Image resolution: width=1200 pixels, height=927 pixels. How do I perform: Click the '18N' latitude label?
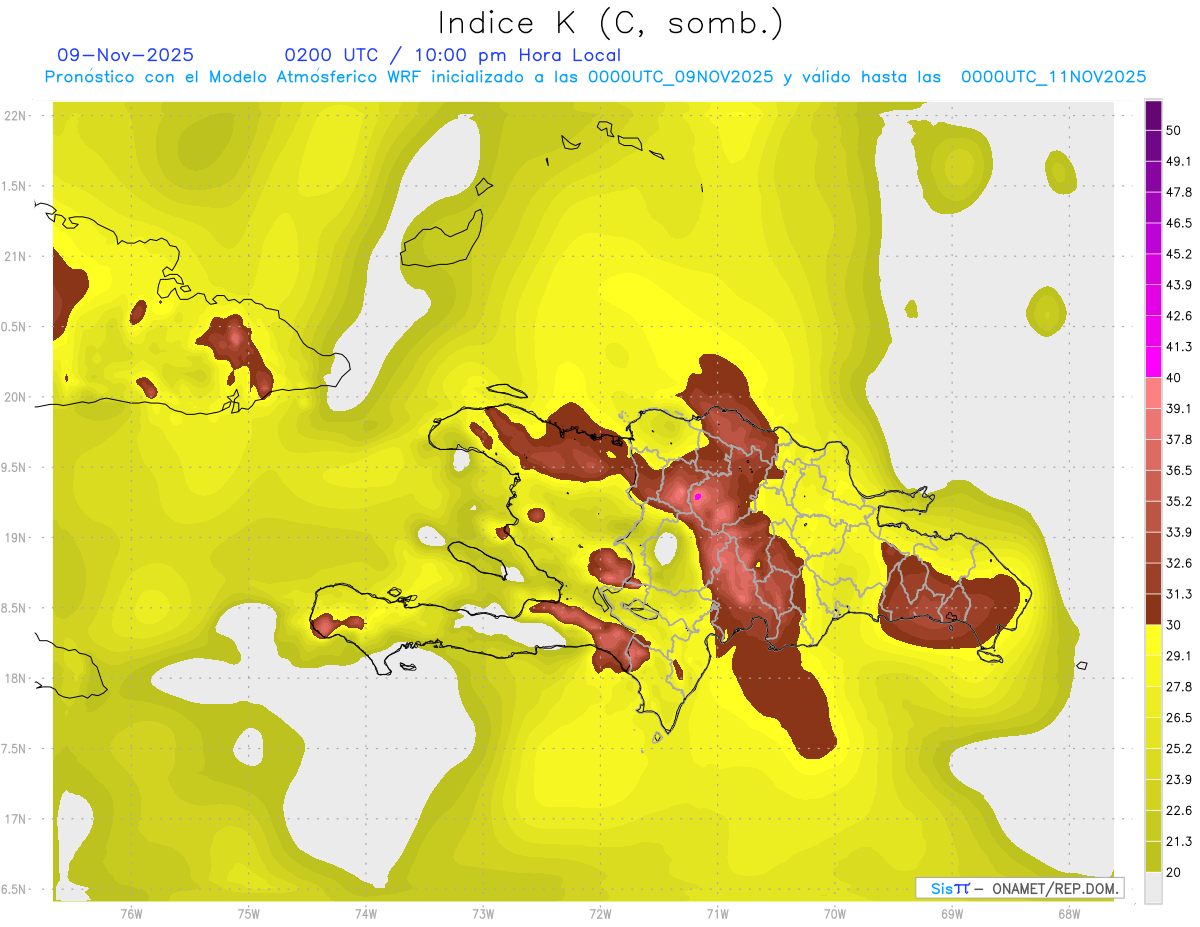(15, 678)
